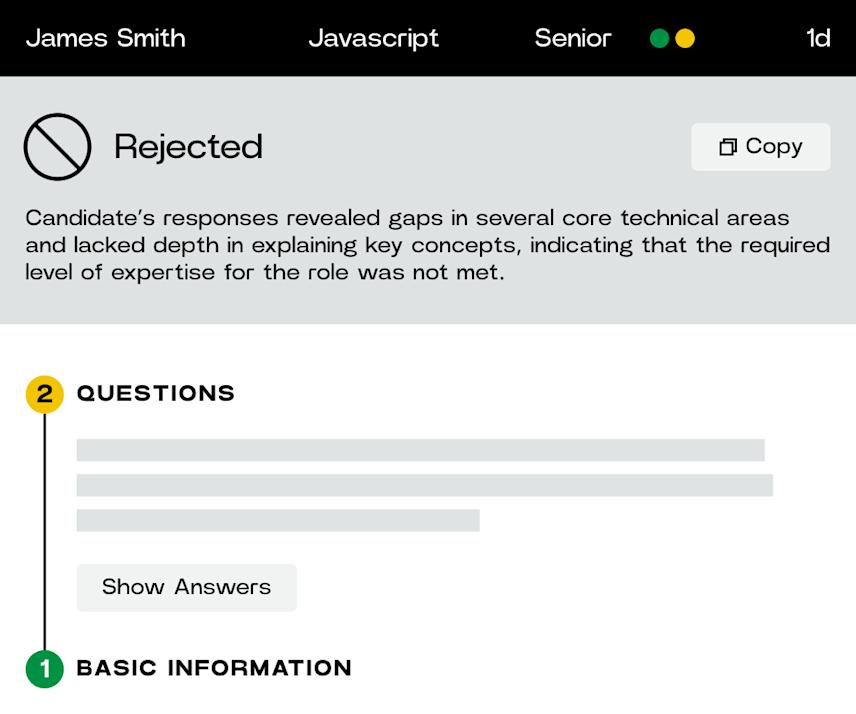Toggle visibility of hidden answers

(186, 587)
